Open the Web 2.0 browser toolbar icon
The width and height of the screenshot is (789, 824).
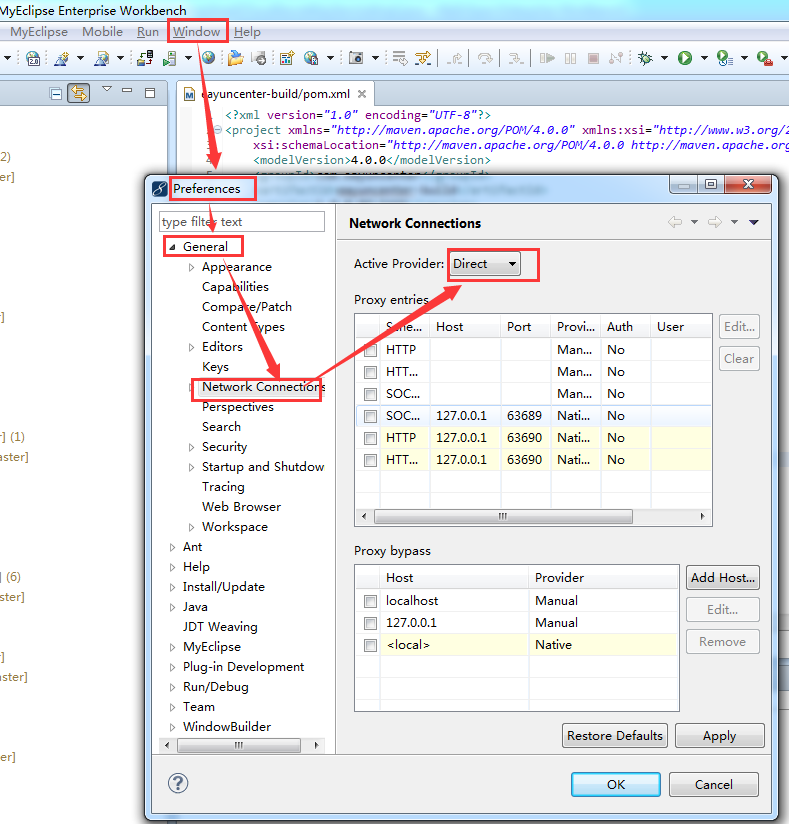pos(33,58)
